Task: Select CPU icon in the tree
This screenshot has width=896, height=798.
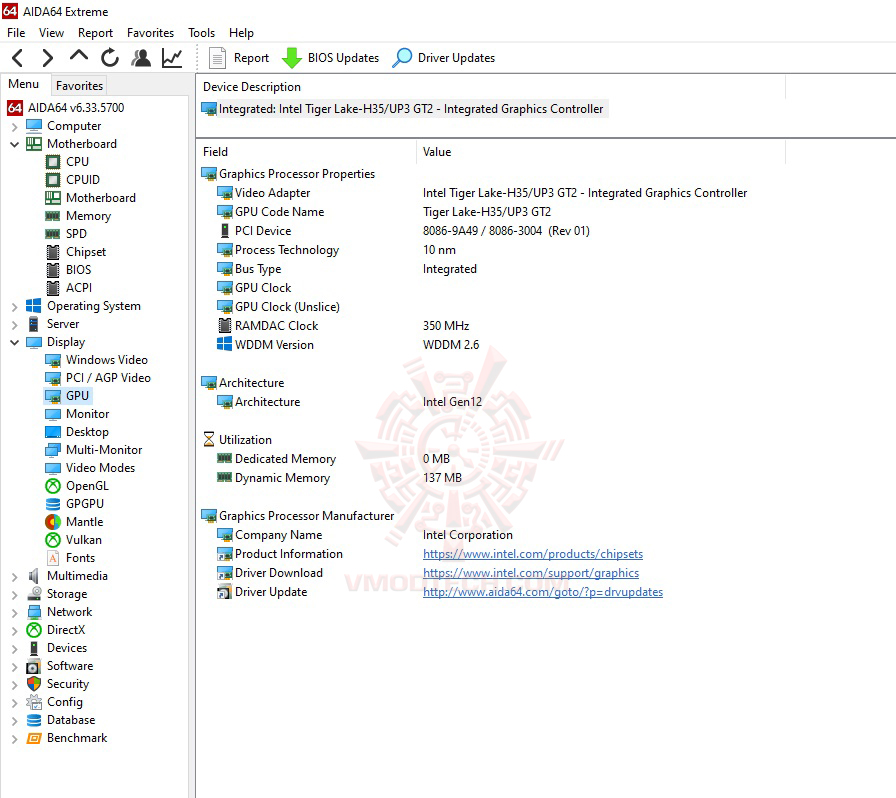Action: (x=53, y=162)
